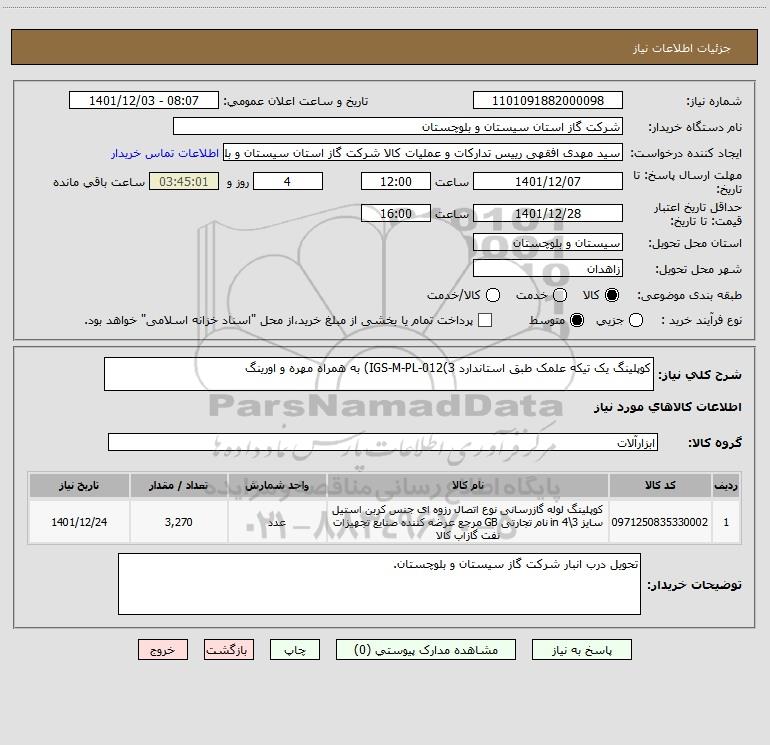770x745 pixels.
Task: Click the چاپ print button
Action: 295,650
